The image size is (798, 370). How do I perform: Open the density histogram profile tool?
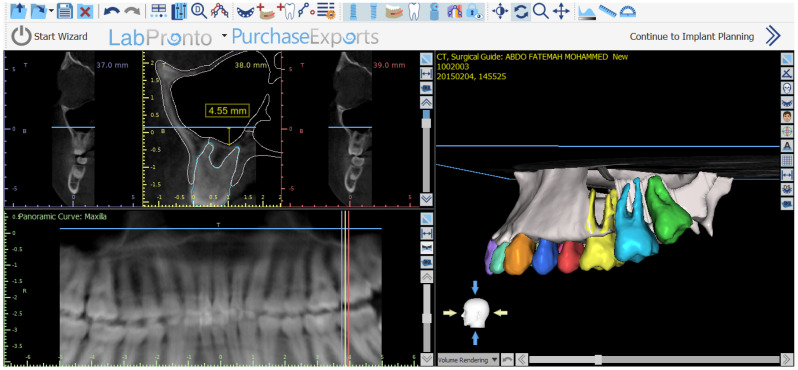(587, 11)
